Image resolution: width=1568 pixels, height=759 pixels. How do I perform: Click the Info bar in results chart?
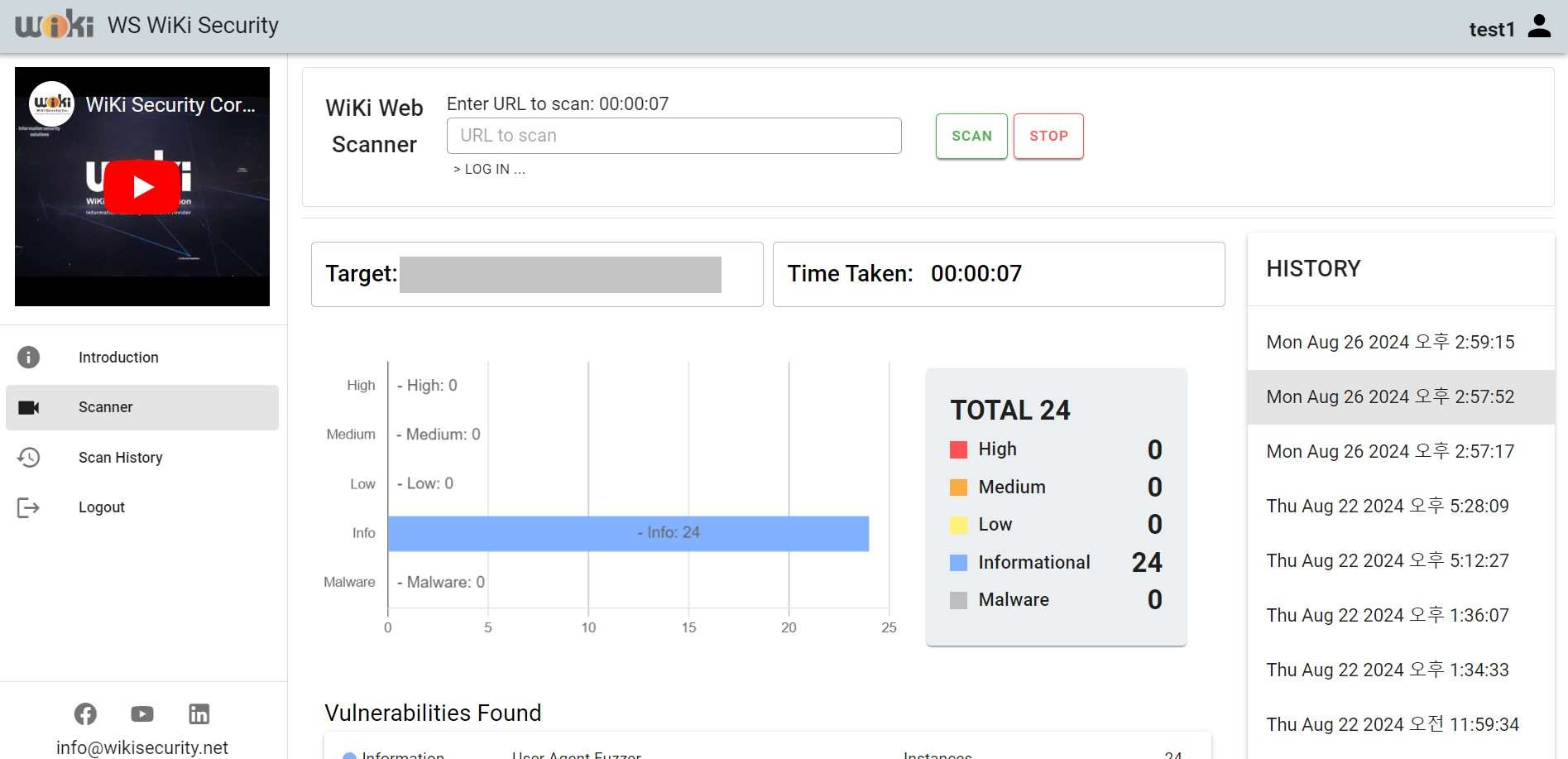click(x=627, y=532)
